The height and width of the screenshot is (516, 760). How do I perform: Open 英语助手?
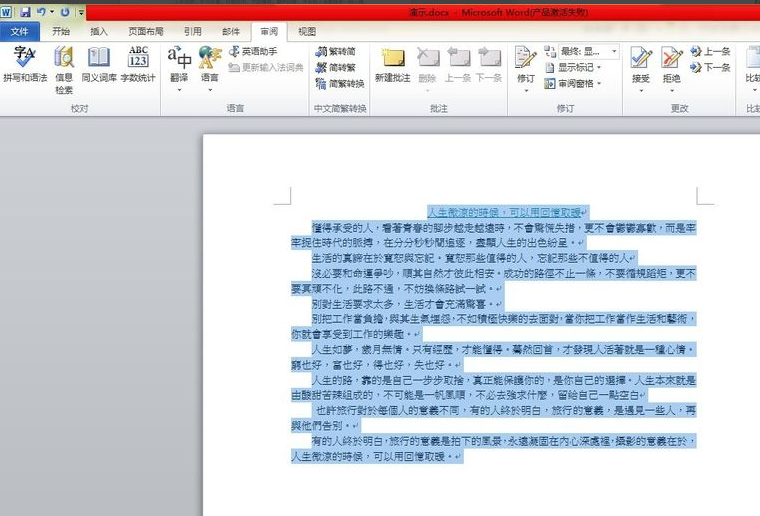coord(253,51)
